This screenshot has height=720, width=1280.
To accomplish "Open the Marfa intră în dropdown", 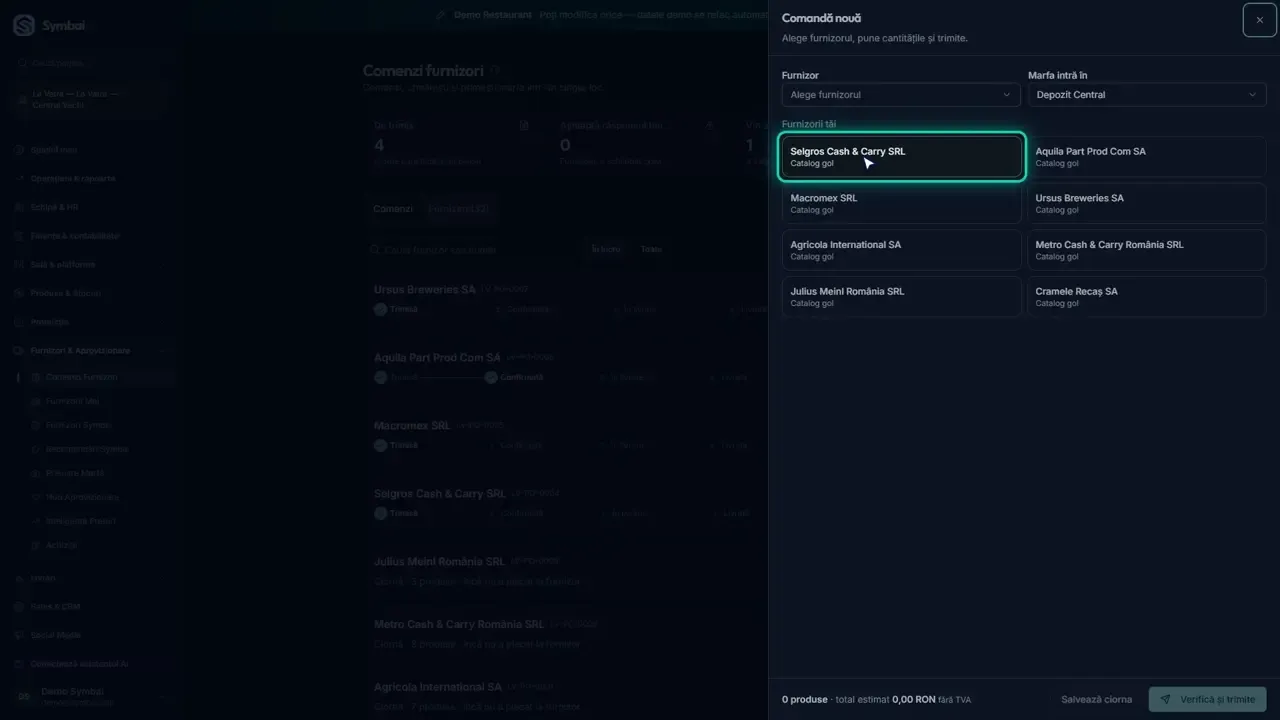I will tap(1147, 95).
